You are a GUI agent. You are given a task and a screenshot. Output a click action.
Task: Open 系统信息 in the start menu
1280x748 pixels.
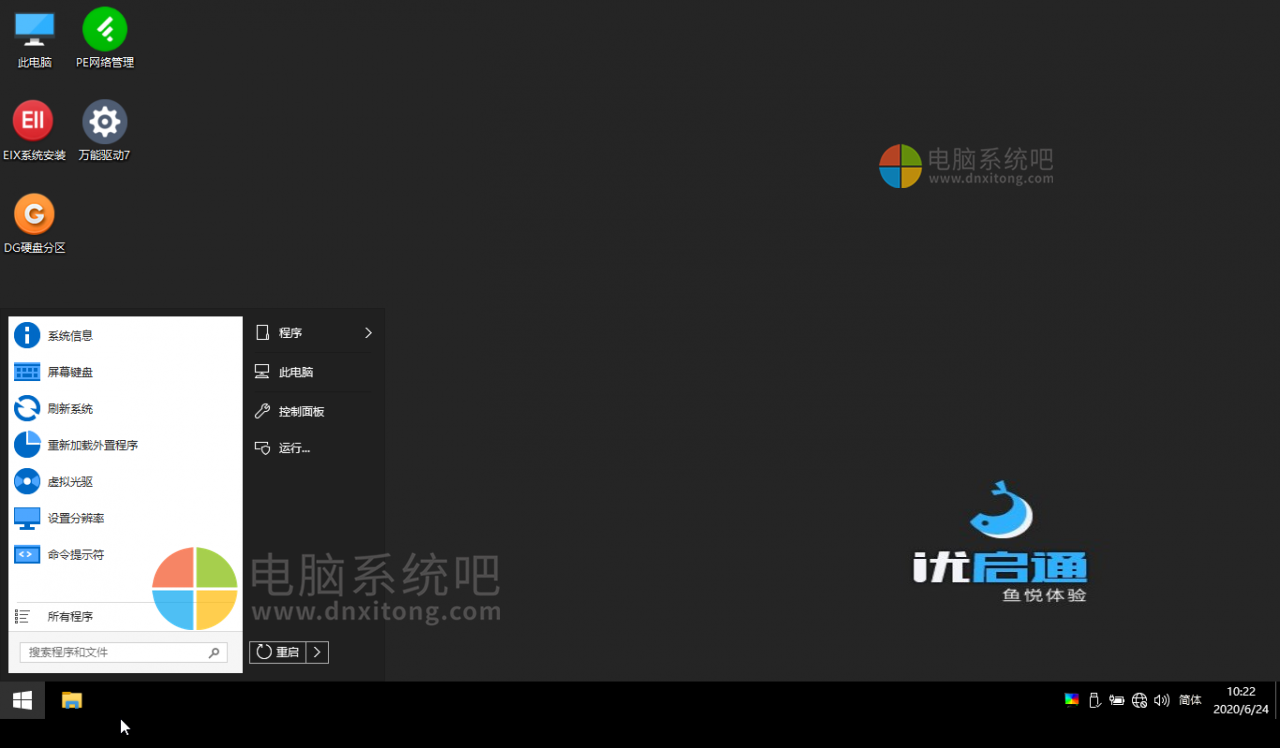(125, 335)
